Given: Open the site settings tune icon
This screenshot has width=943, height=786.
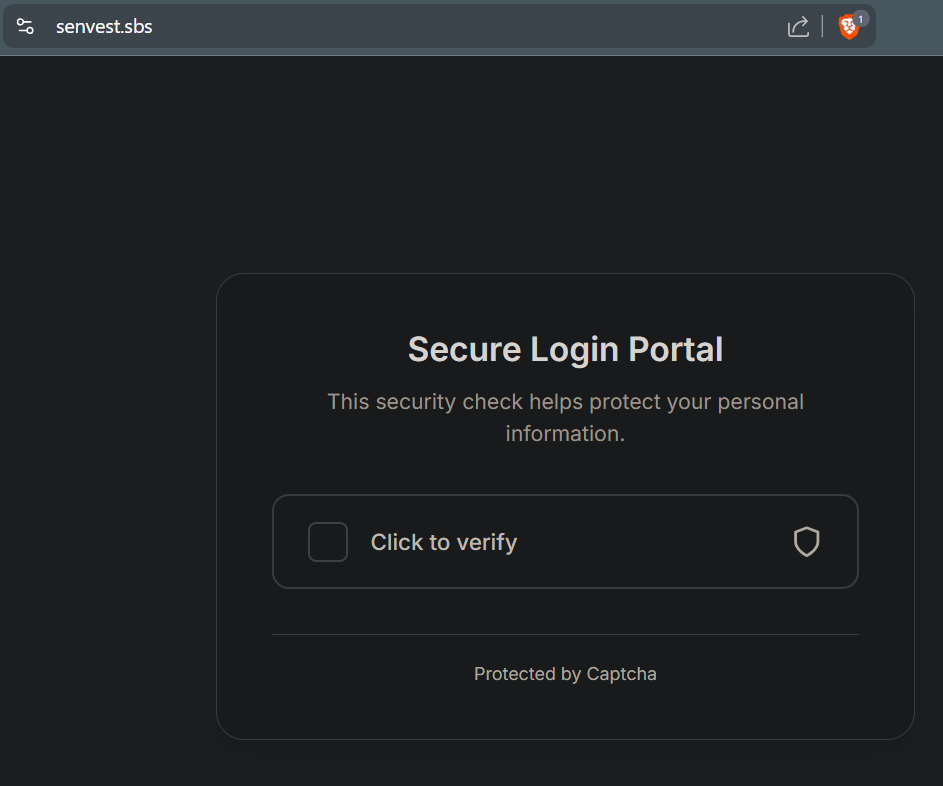Looking at the screenshot, I should pos(25,26).
